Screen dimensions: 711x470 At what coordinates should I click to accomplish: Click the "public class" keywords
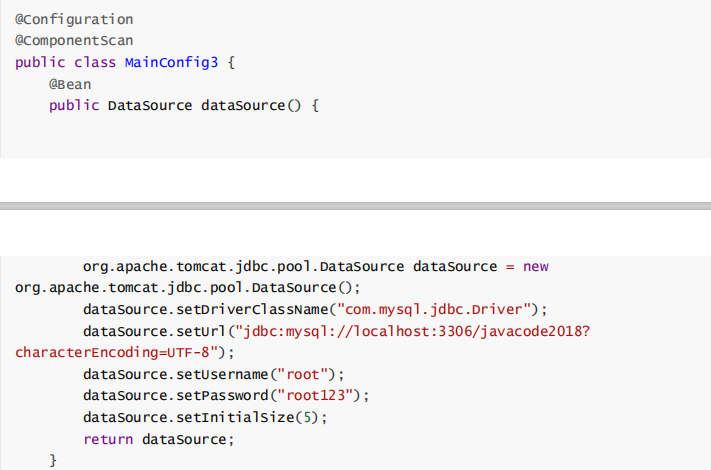[66, 62]
